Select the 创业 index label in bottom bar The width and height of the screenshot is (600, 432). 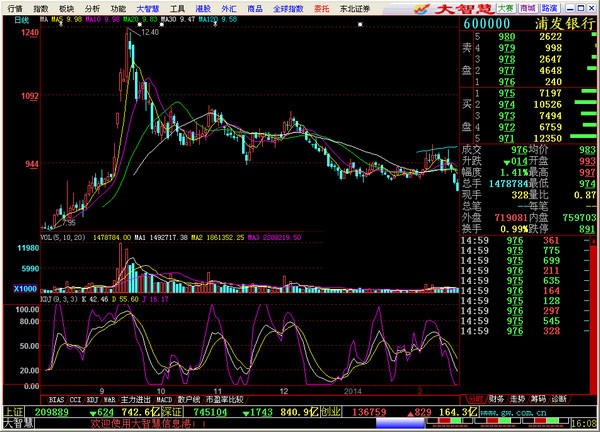(330, 412)
